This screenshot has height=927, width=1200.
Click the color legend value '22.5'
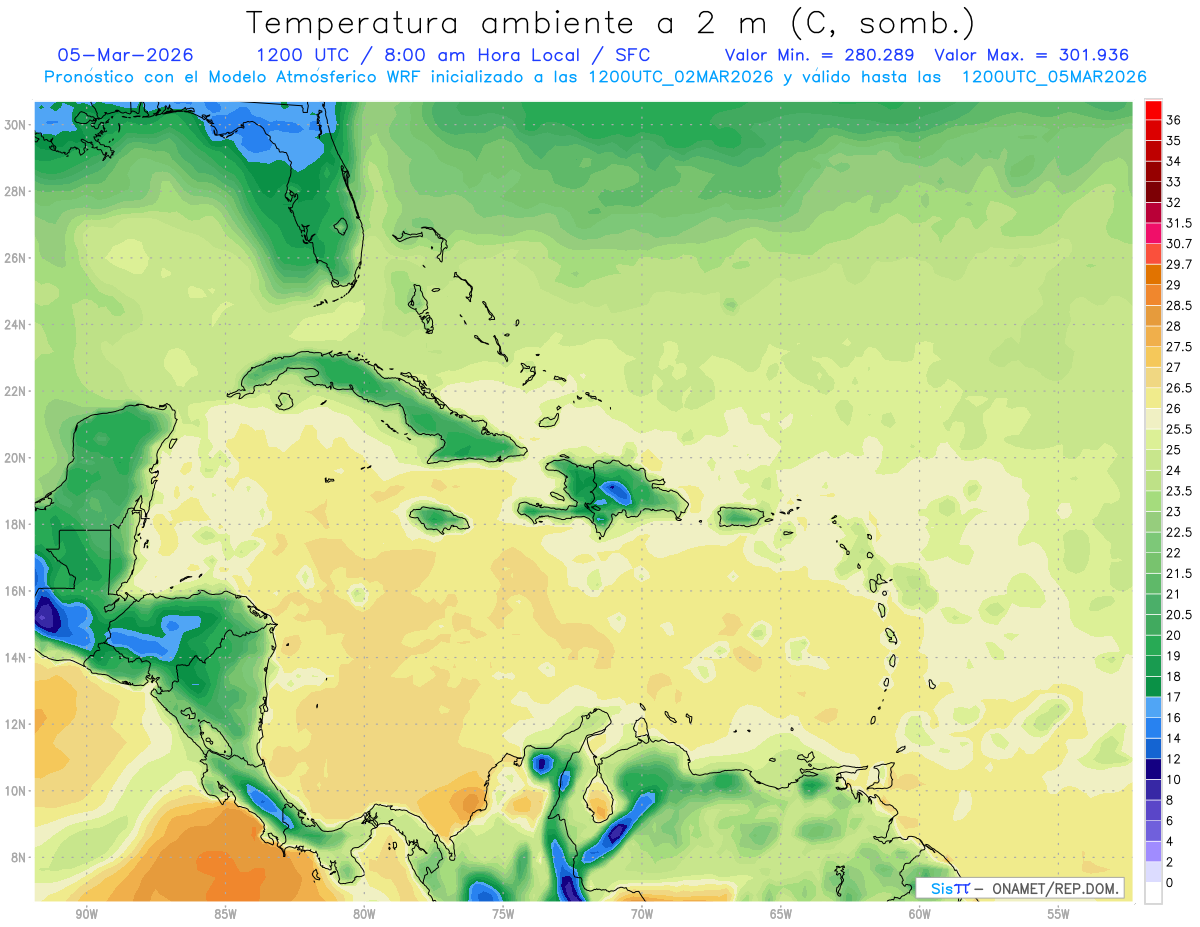tap(1179, 532)
